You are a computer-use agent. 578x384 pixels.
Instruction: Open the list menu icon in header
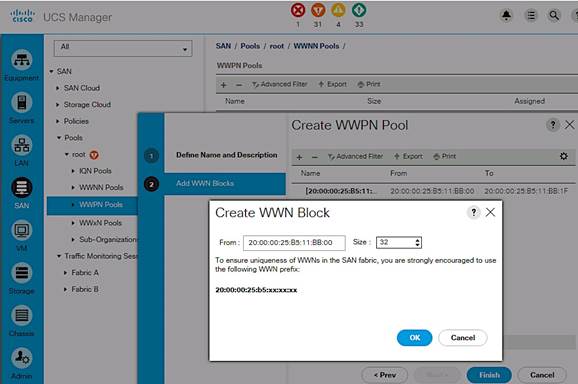click(x=531, y=15)
